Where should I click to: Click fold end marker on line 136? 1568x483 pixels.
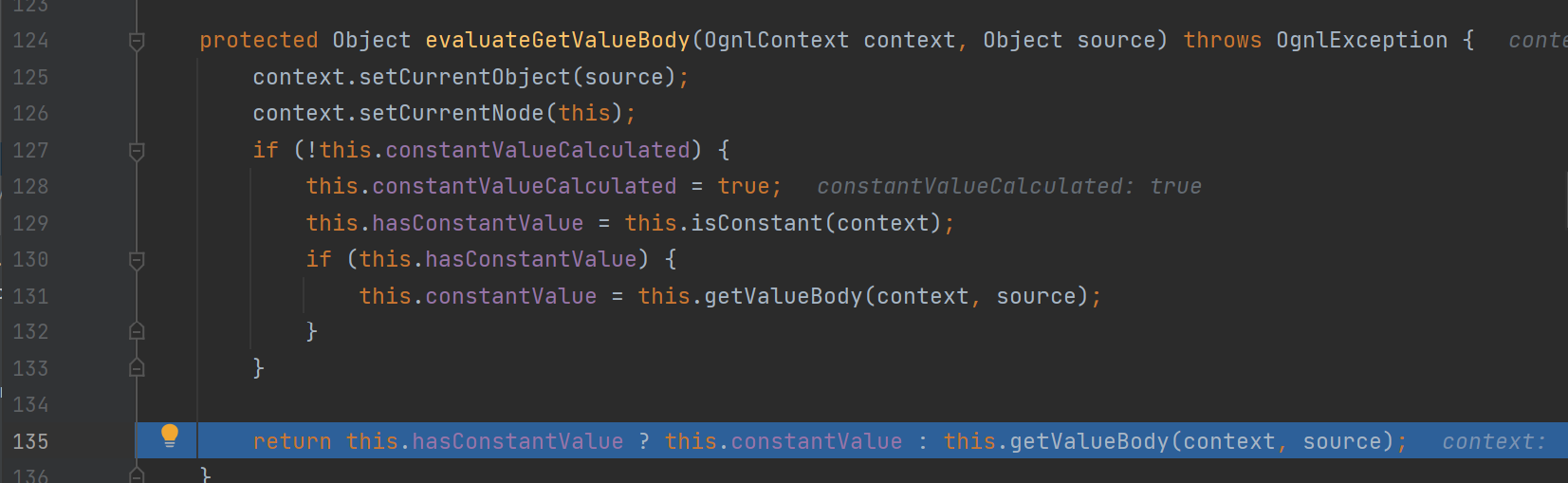pos(137,474)
